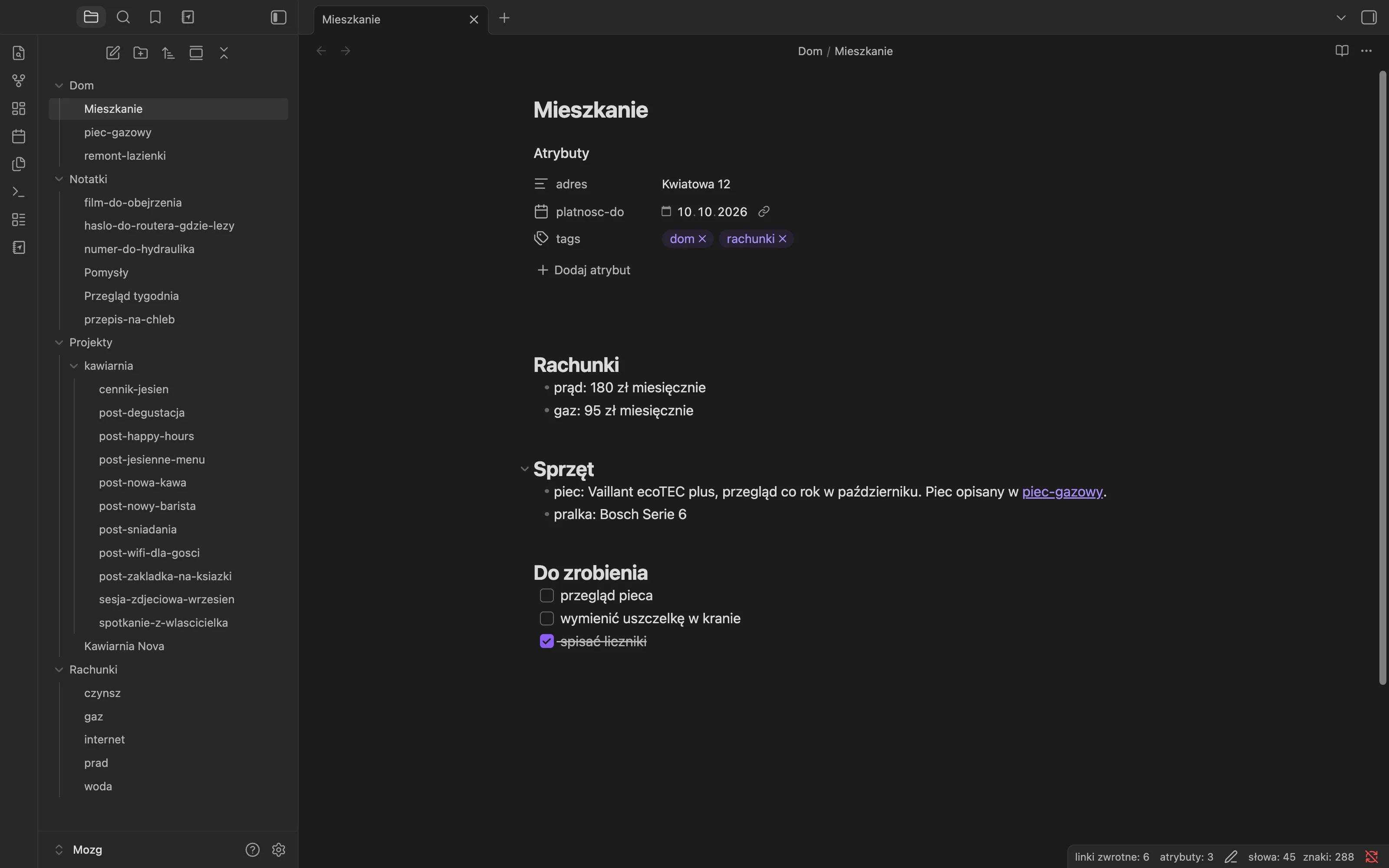Open the file explorer folder icon
1389x868 pixels.
pyautogui.click(x=91, y=17)
